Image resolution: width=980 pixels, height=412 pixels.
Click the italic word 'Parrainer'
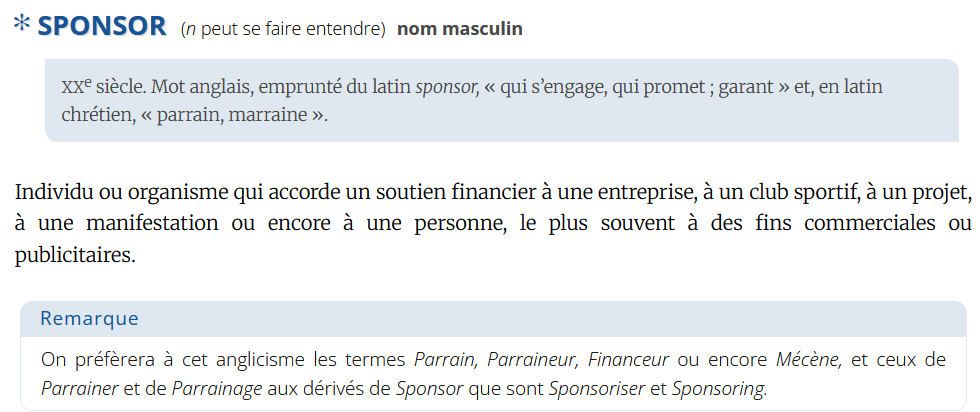(79, 388)
